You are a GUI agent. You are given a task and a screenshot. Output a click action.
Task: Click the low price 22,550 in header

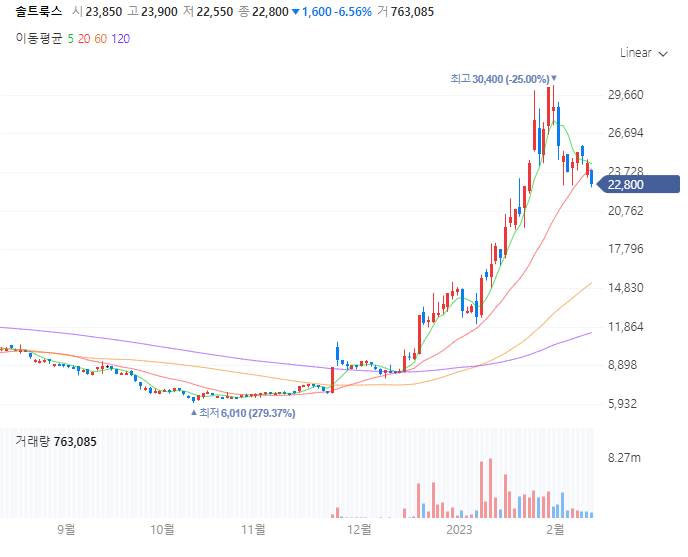pos(215,12)
